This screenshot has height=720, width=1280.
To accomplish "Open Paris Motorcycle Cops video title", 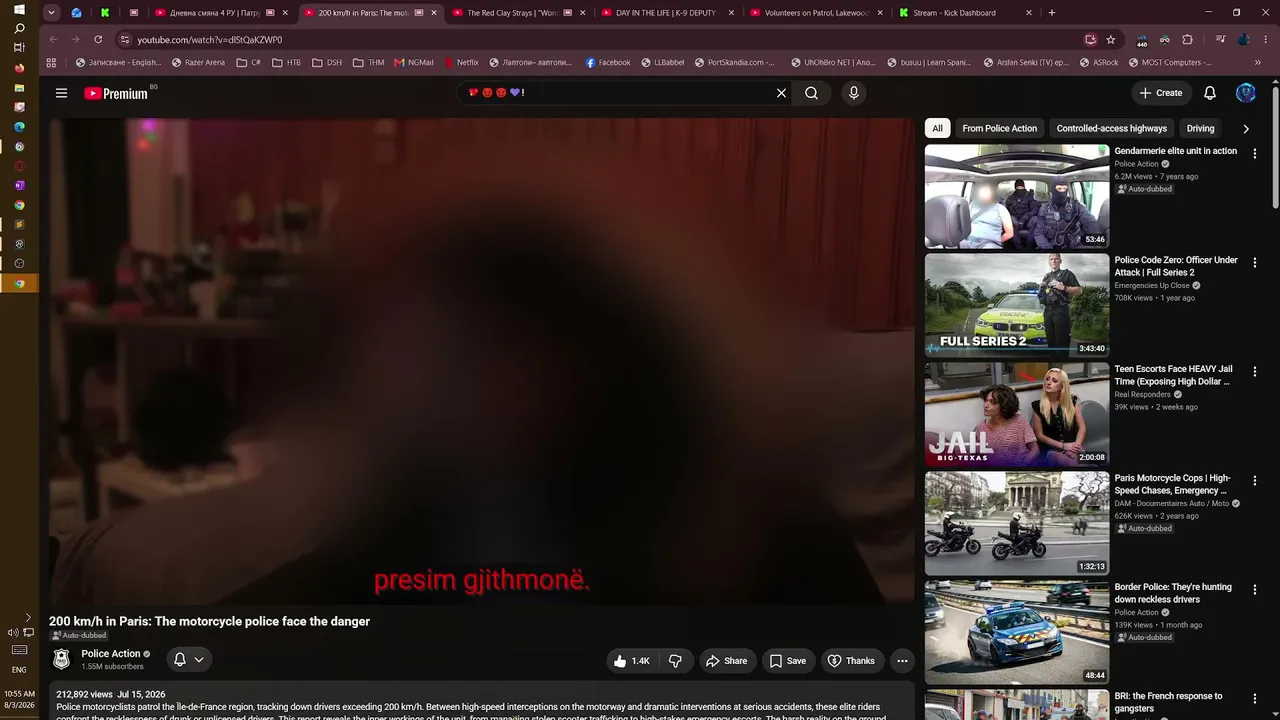I will 1173,484.
